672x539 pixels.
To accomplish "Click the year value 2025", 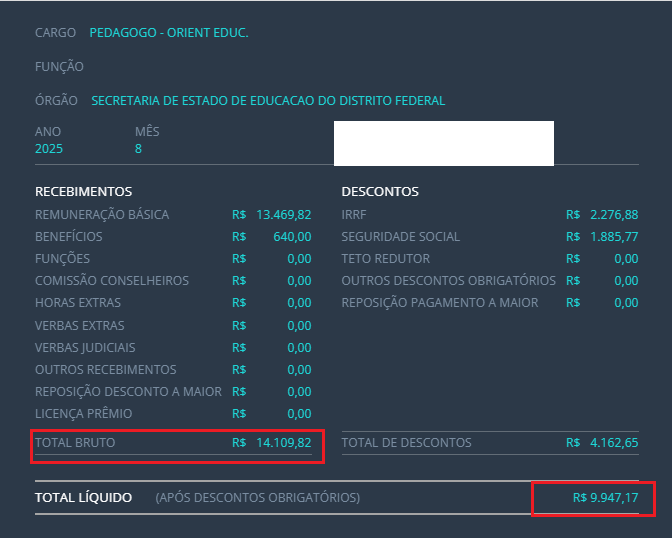I will coord(48,149).
